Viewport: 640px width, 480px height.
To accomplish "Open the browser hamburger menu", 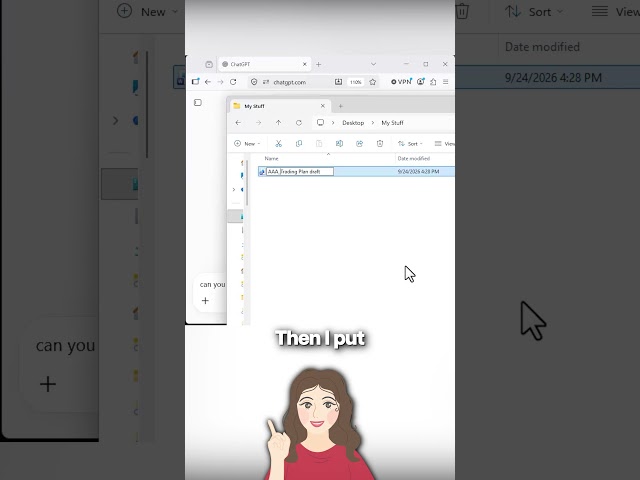I will pos(446,82).
